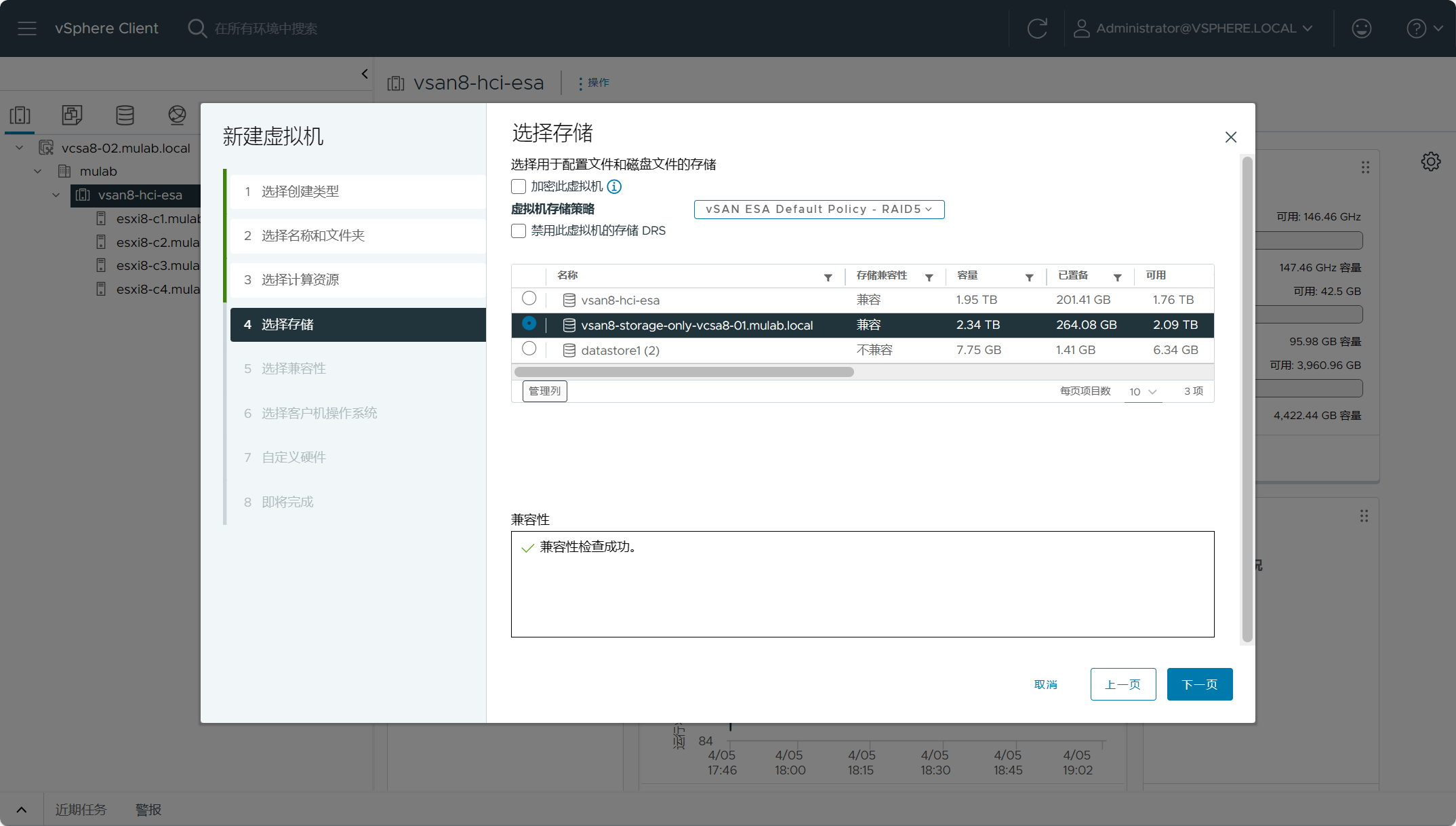Expand the bottom recent tasks panel

[x=22, y=810]
